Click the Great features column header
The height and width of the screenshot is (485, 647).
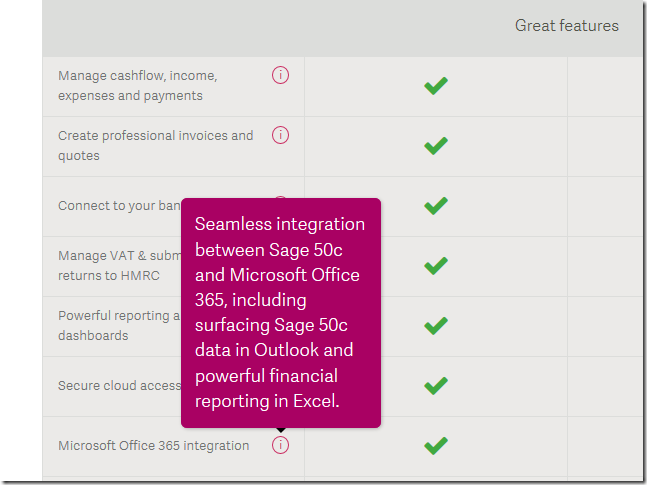(567, 26)
